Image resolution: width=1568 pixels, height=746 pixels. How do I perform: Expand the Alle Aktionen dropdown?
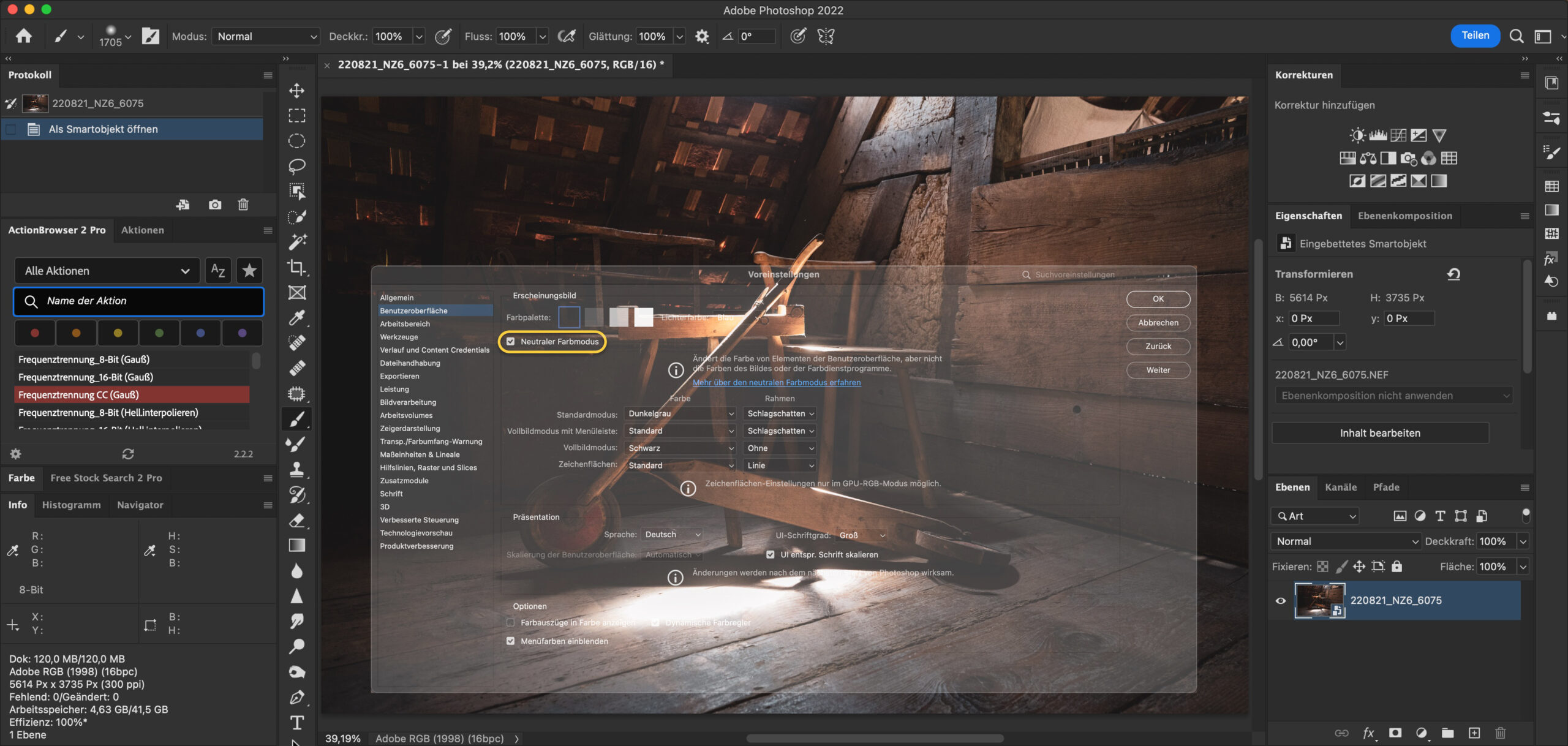pos(107,271)
